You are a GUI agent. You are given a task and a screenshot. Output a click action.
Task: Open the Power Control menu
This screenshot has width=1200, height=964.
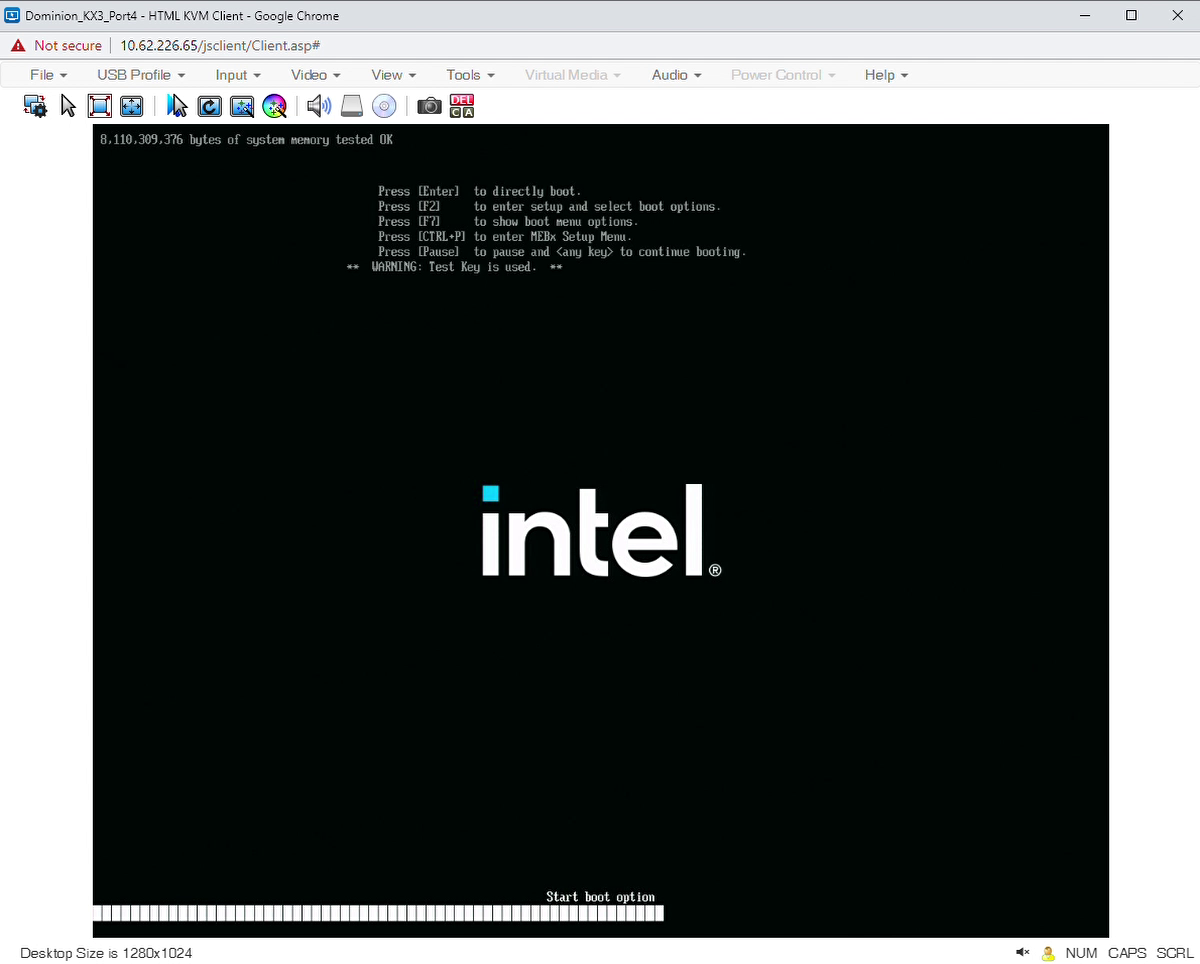(x=783, y=75)
